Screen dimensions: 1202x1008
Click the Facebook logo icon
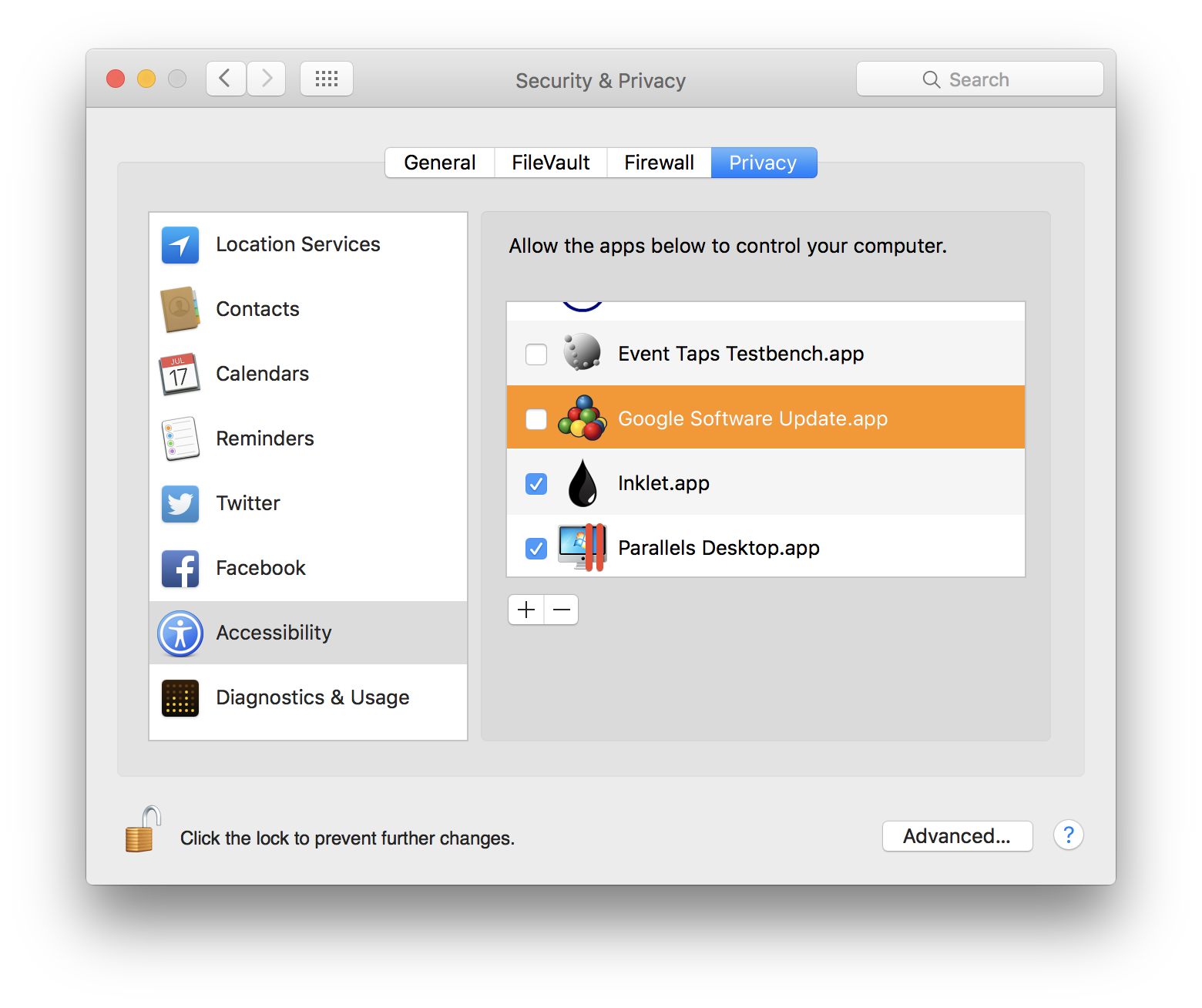tap(180, 569)
